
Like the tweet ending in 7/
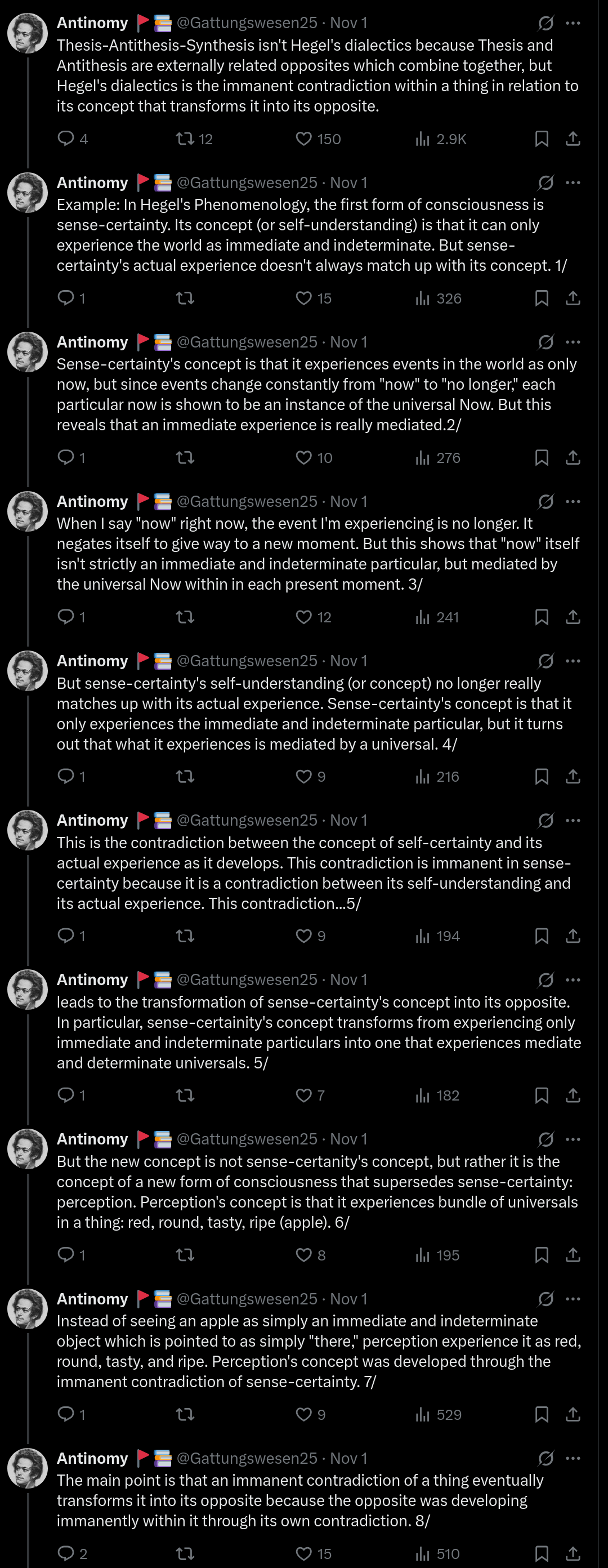pos(303,1415)
